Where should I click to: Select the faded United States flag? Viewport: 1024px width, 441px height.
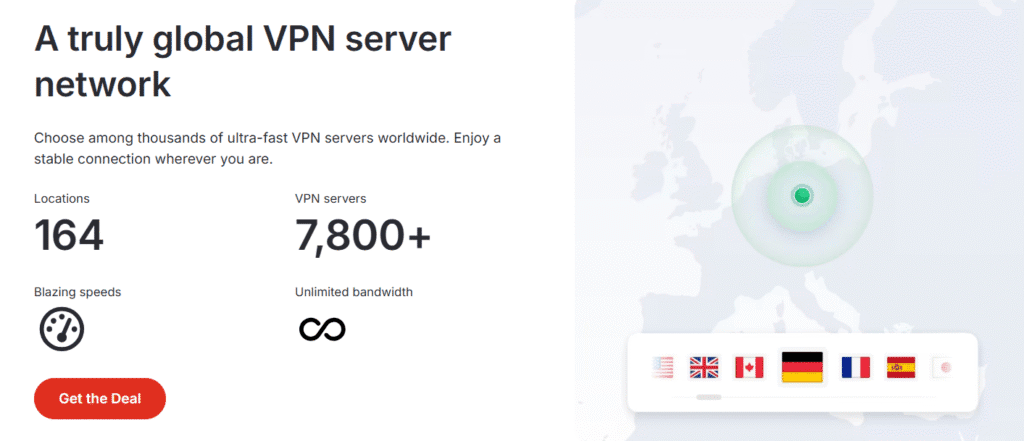(x=662, y=367)
